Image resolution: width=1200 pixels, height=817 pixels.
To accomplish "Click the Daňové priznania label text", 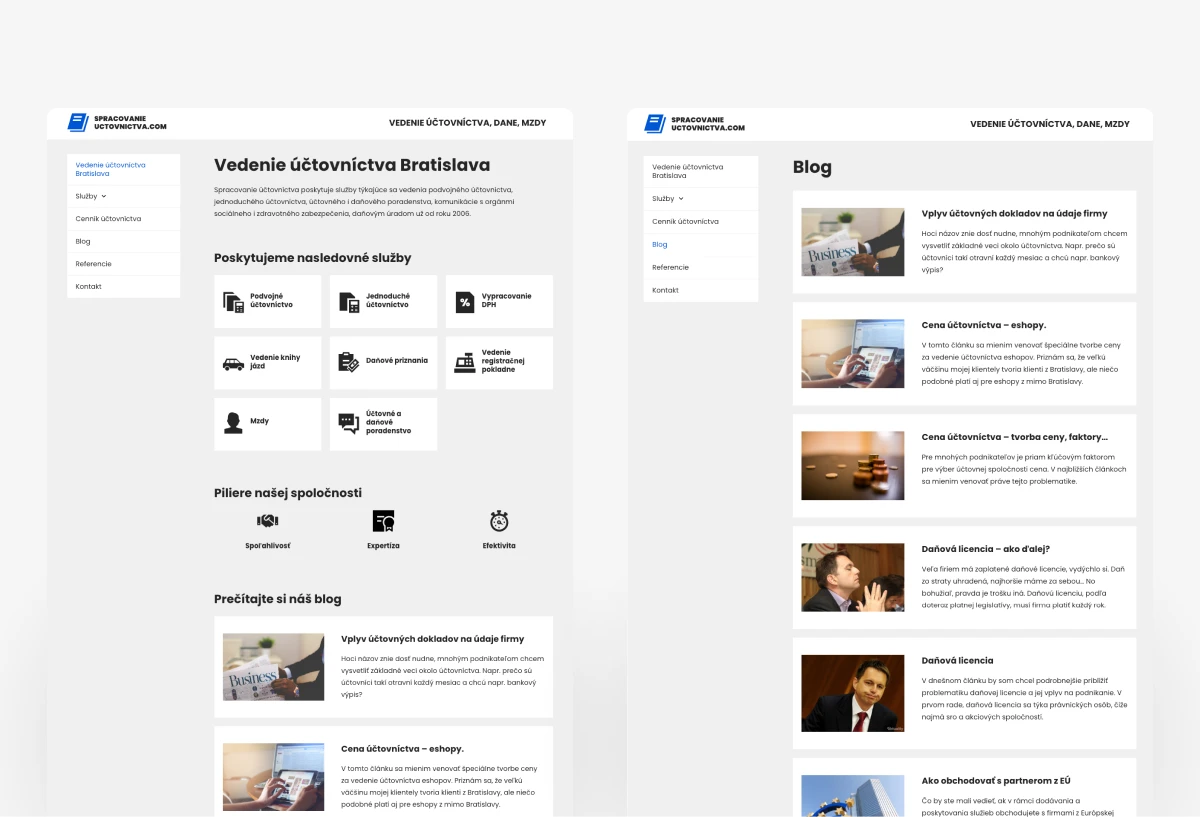I will (x=397, y=360).
